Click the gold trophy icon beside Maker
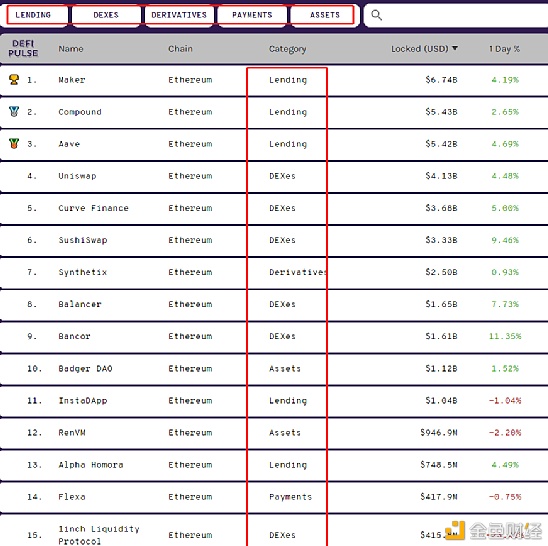Viewport: 548px width, 546px height. (14, 79)
